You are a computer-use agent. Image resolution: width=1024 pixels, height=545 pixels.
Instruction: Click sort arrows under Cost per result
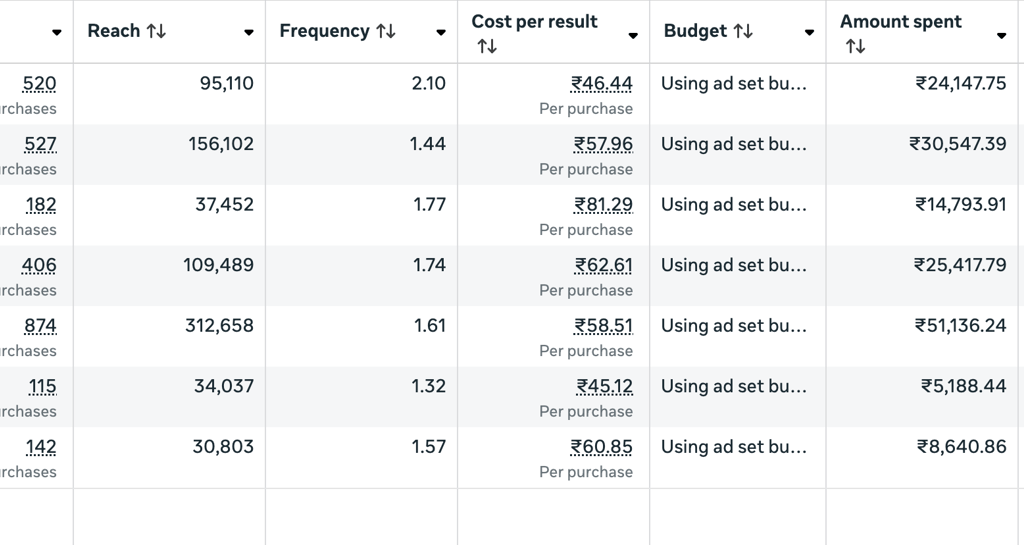[x=487, y=47]
